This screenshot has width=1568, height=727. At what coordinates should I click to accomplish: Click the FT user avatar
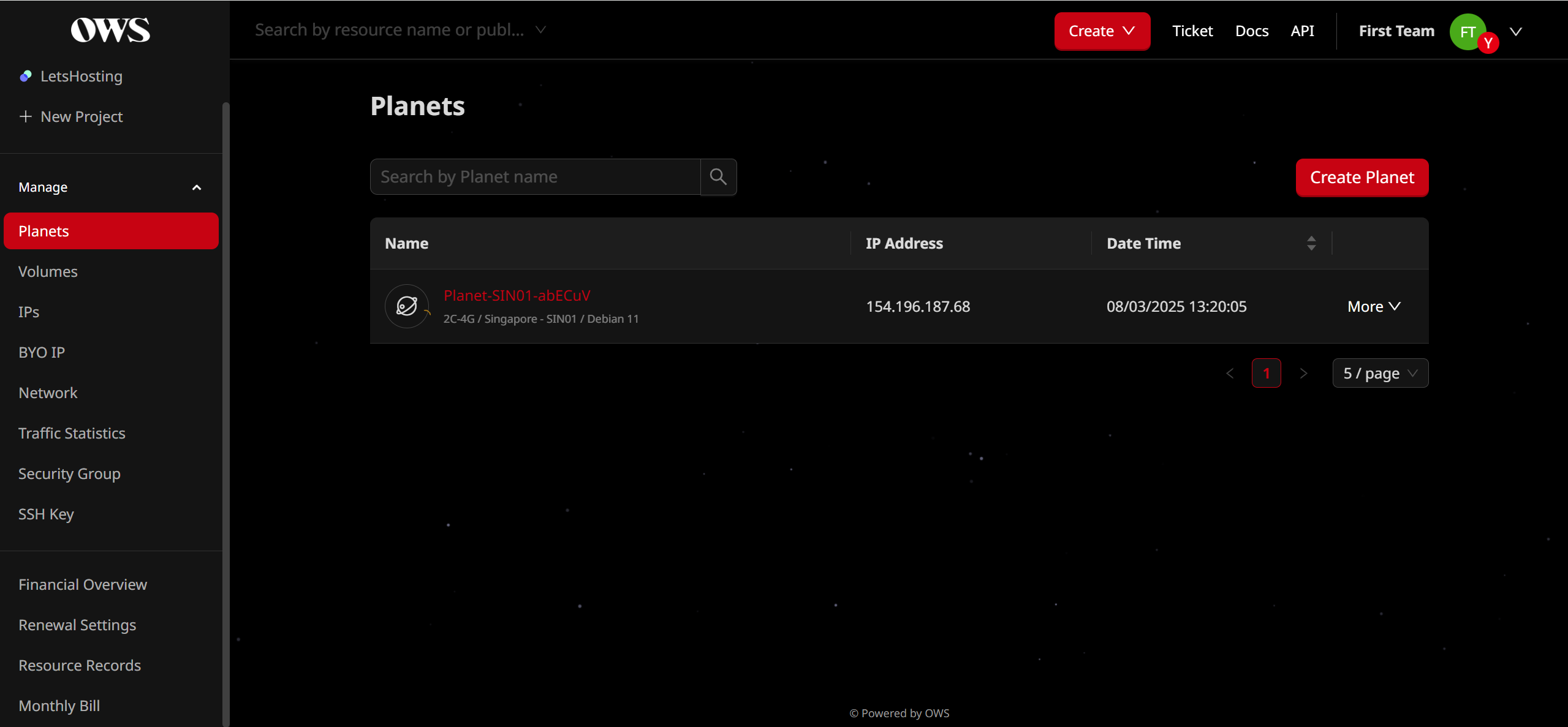pos(1468,31)
